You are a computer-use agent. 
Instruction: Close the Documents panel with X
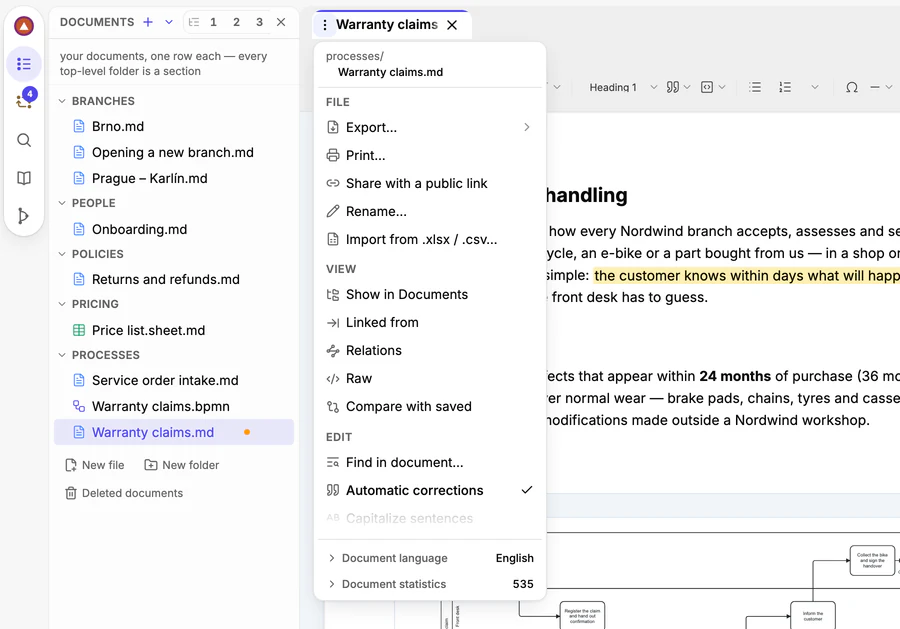(281, 22)
